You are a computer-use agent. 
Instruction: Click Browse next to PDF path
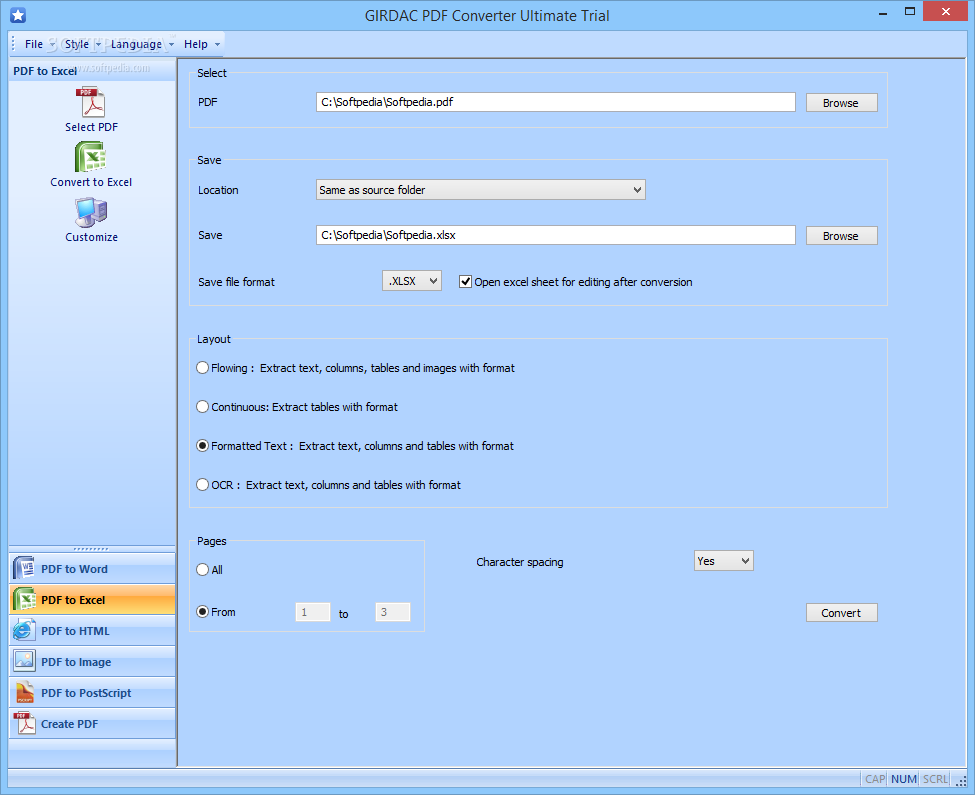pyautogui.click(x=841, y=103)
